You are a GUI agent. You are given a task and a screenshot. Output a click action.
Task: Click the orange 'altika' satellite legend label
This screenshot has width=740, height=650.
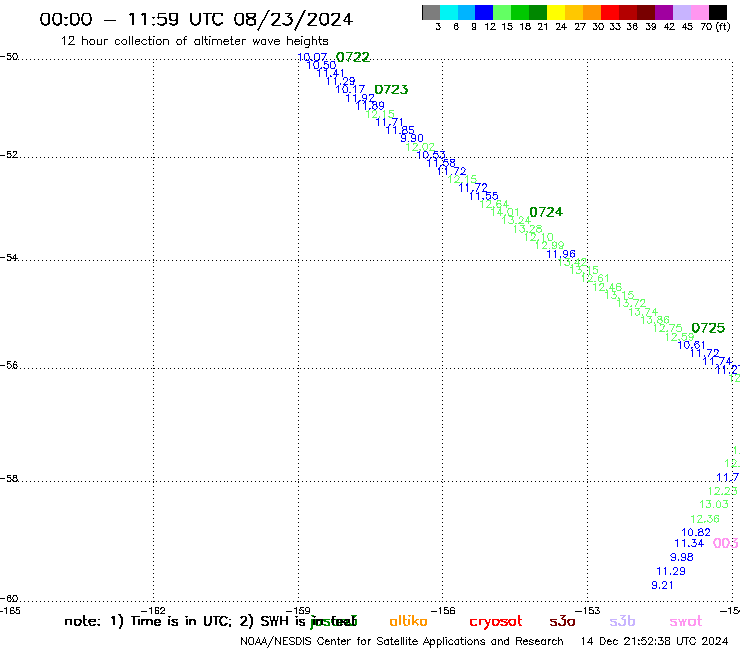click(409, 621)
